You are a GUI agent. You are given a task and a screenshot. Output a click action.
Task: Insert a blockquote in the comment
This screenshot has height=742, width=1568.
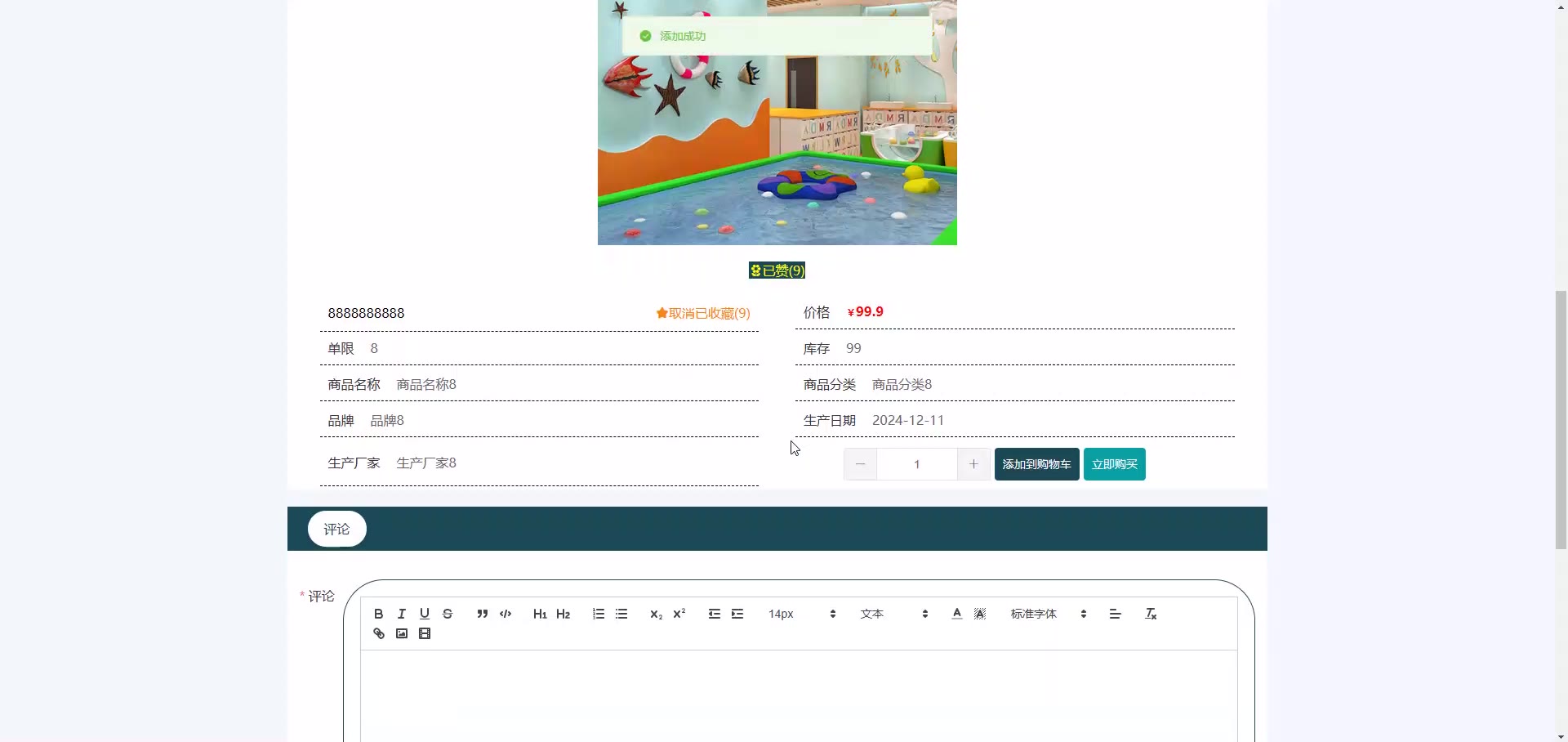[x=483, y=614]
